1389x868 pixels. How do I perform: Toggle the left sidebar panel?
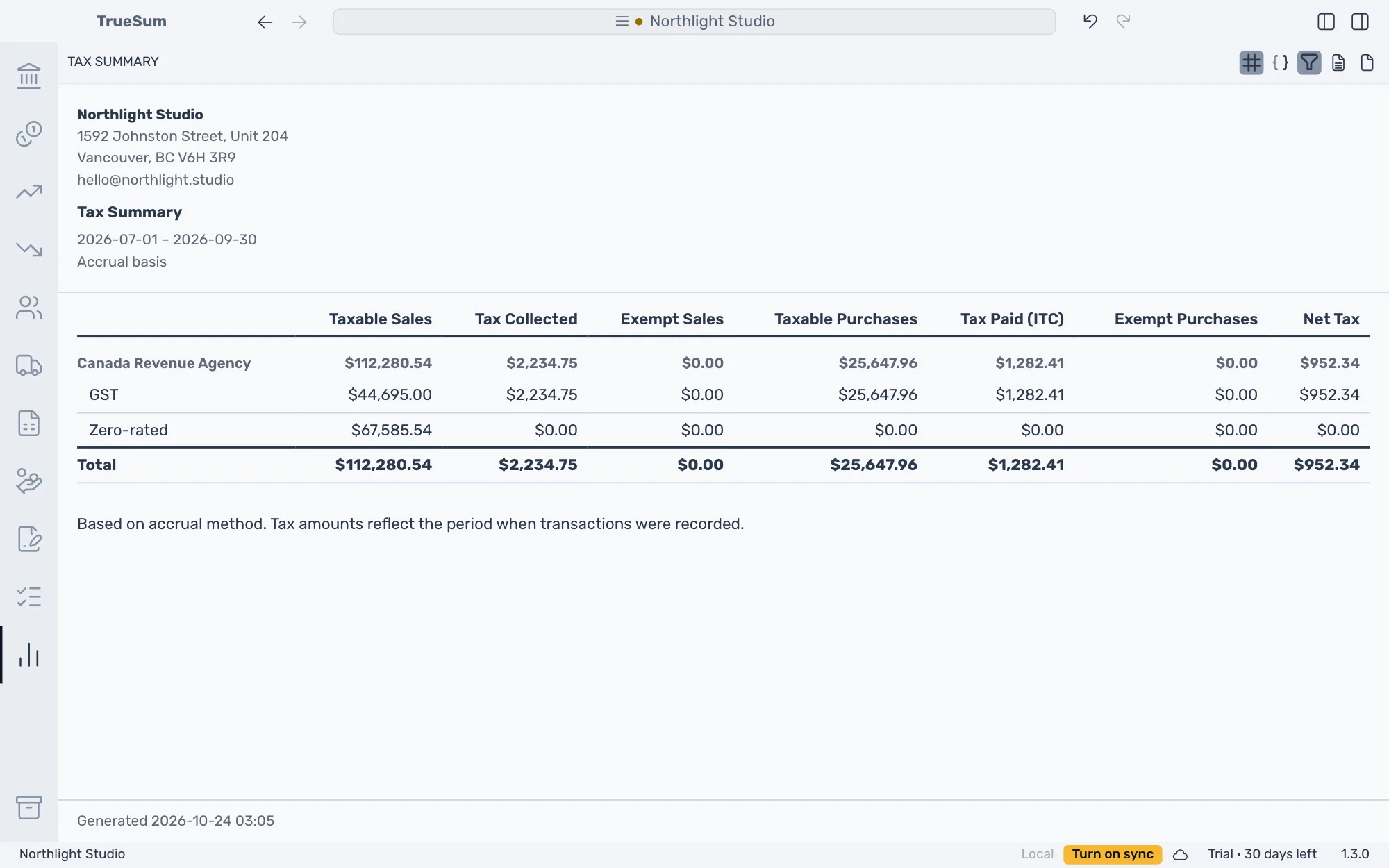point(1326,22)
